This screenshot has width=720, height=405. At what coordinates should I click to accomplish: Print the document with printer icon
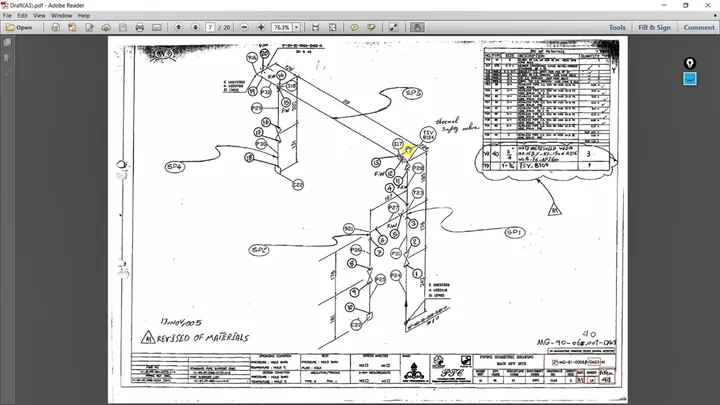[x=140, y=28]
